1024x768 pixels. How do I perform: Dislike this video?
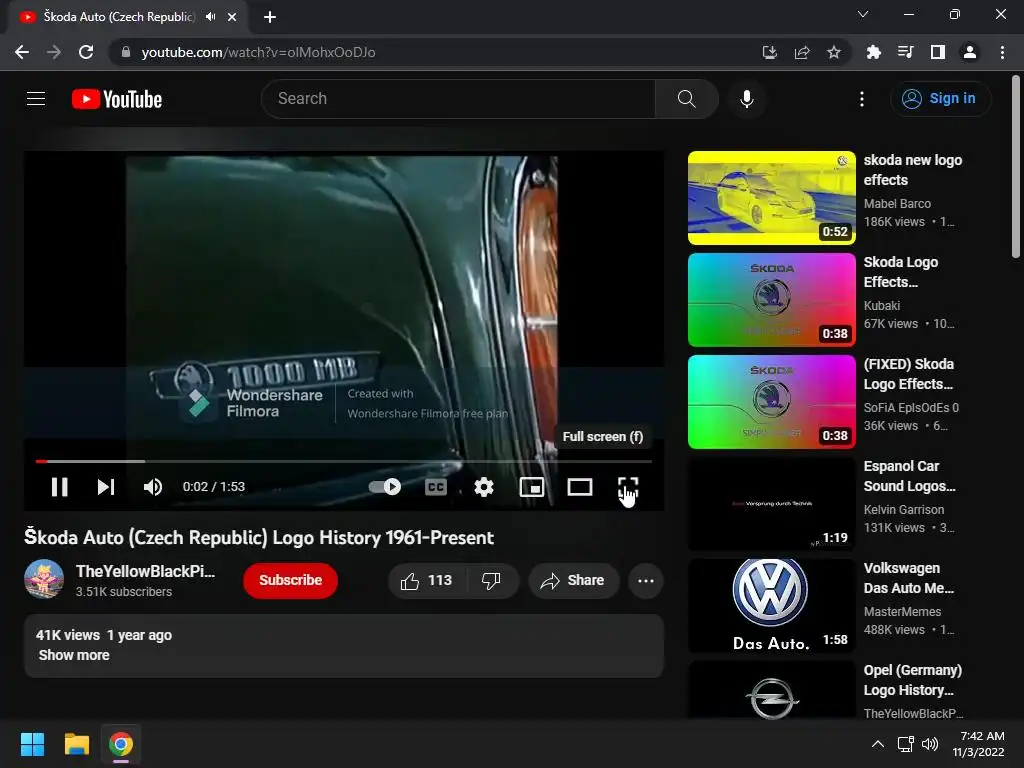[x=492, y=581]
